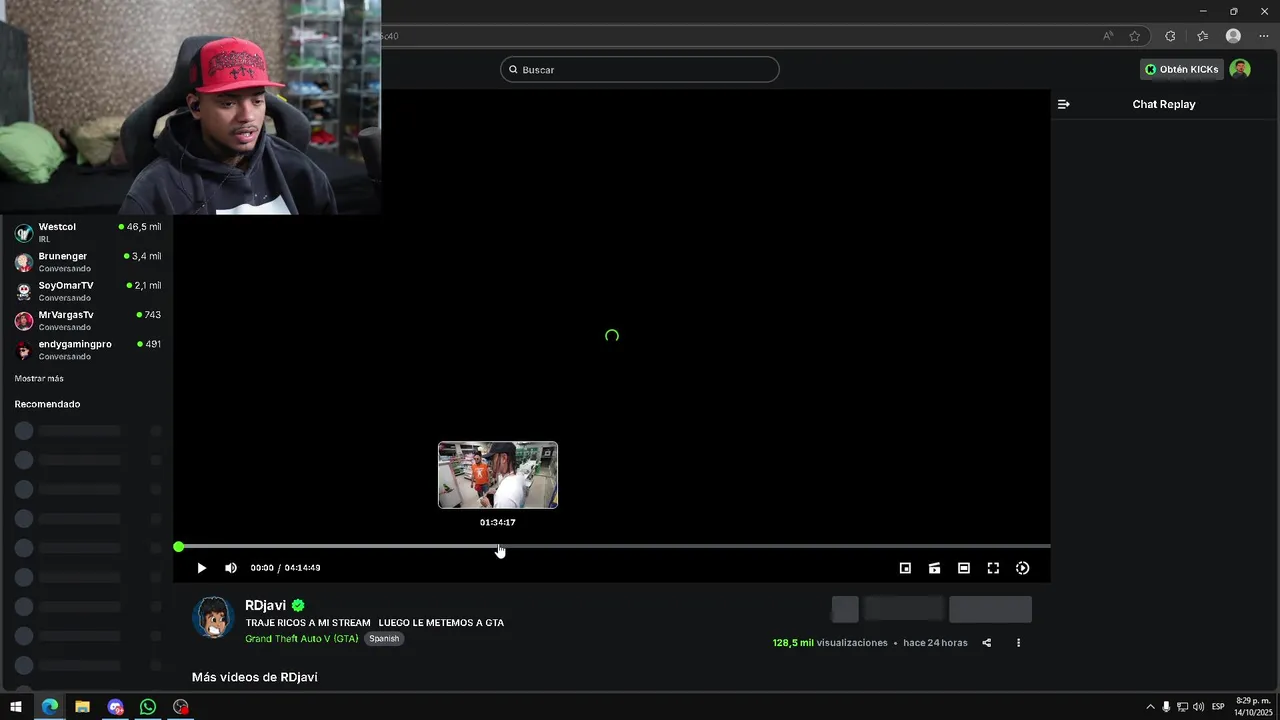Click the green playhead at video start
Image resolution: width=1280 pixels, height=720 pixels.
[x=178, y=547]
